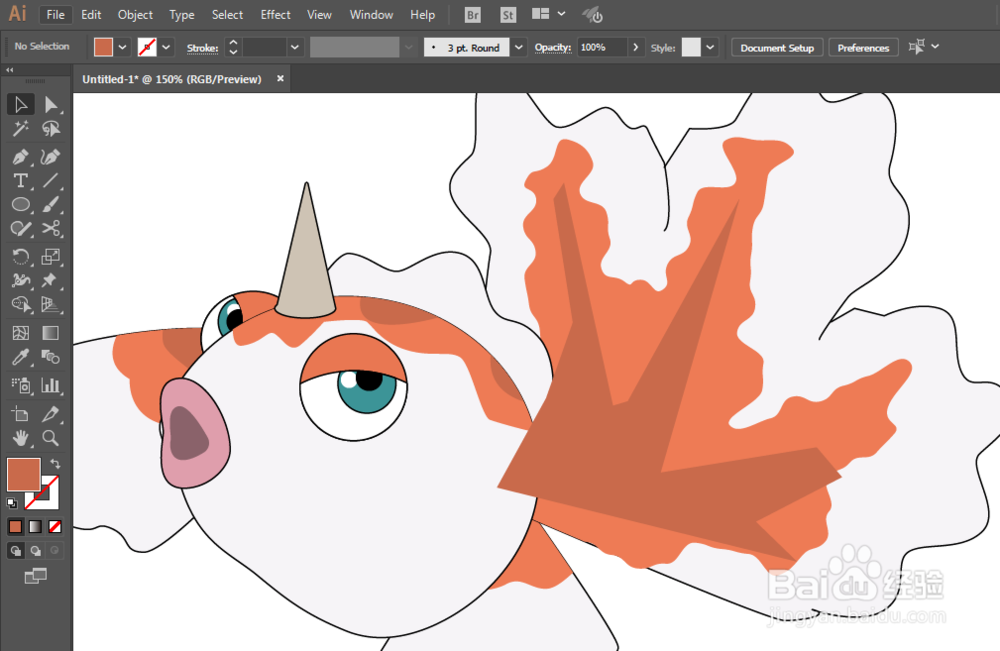This screenshot has height=651, width=1000.
Task: Open the brush definition dropdown arrow
Action: (x=519, y=47)
